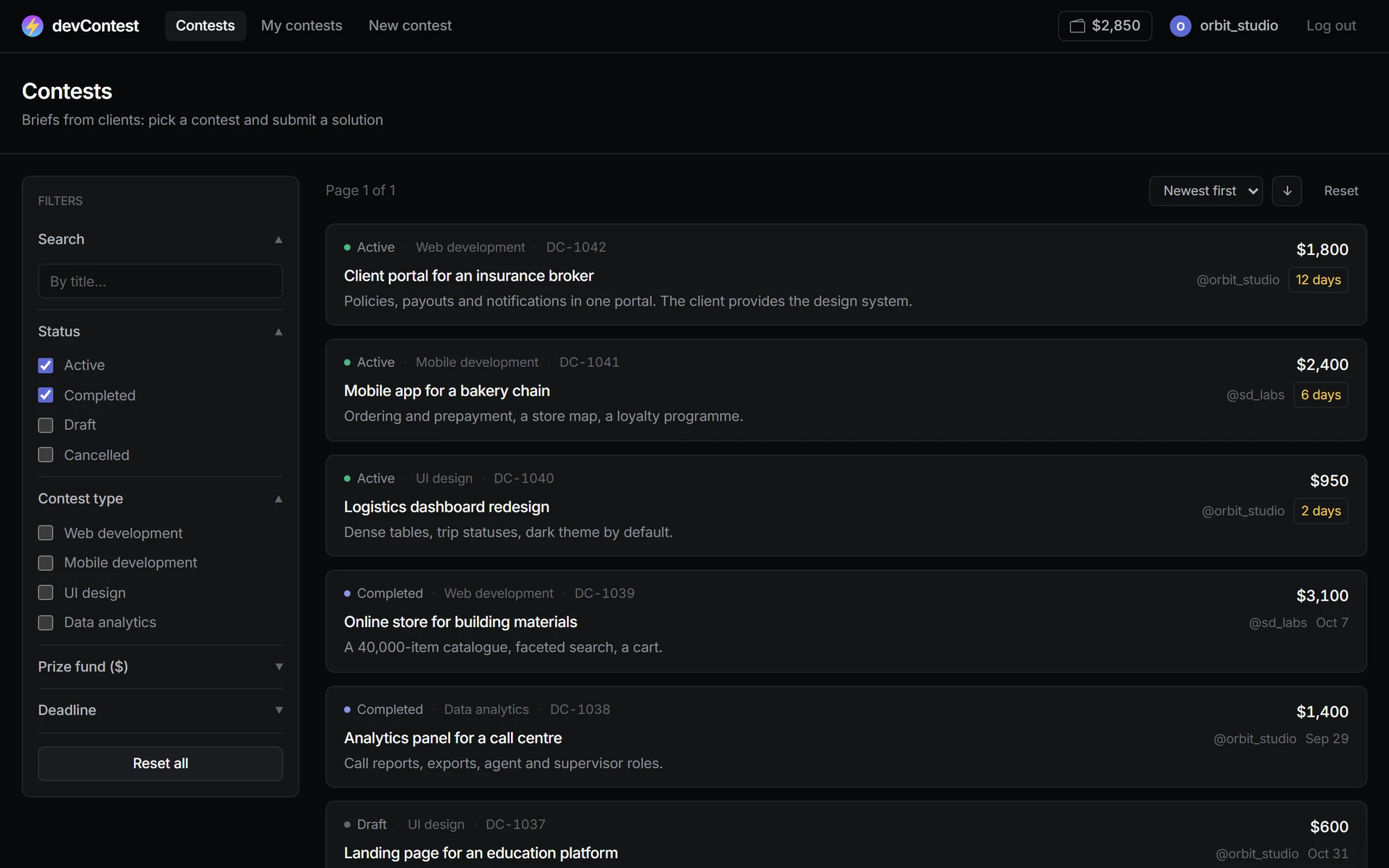Enable the Cancelled status checkbox
Image resolution: width=1389 pixels, height=868 pixels.
tap(46, 455)
